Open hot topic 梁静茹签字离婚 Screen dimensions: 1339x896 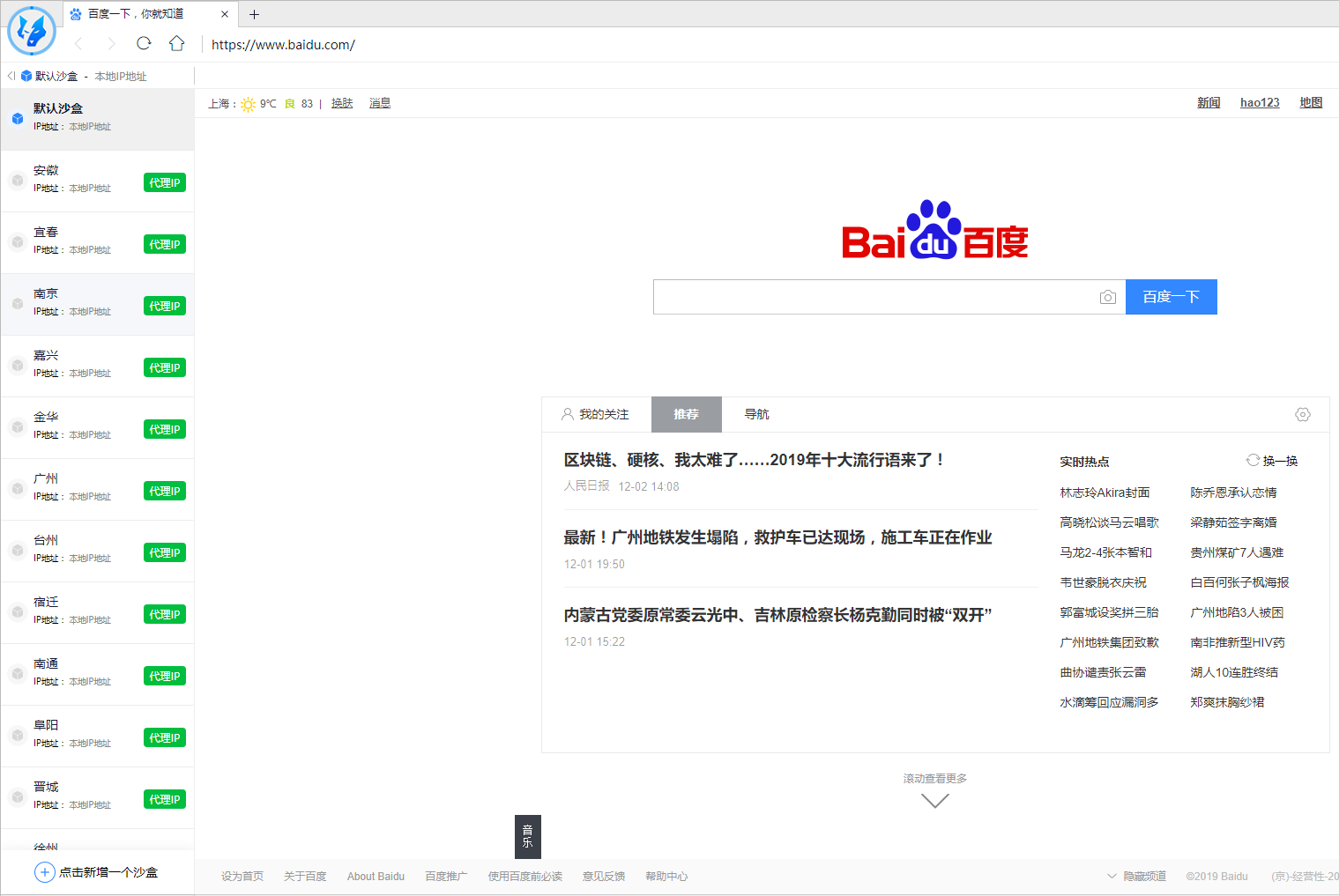[x=1233, y=522]
